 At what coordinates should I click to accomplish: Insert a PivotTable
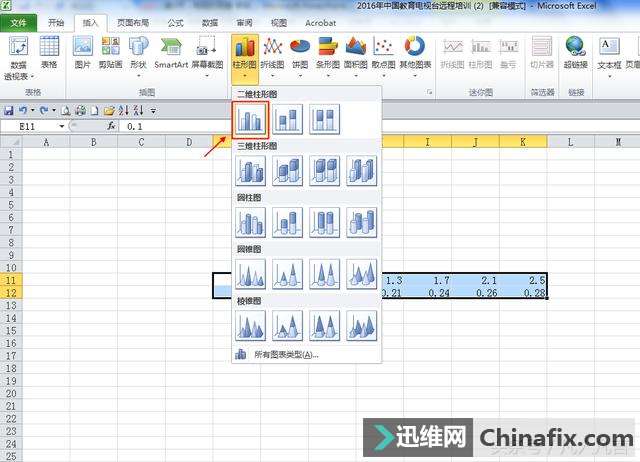[x=19, y=58]
